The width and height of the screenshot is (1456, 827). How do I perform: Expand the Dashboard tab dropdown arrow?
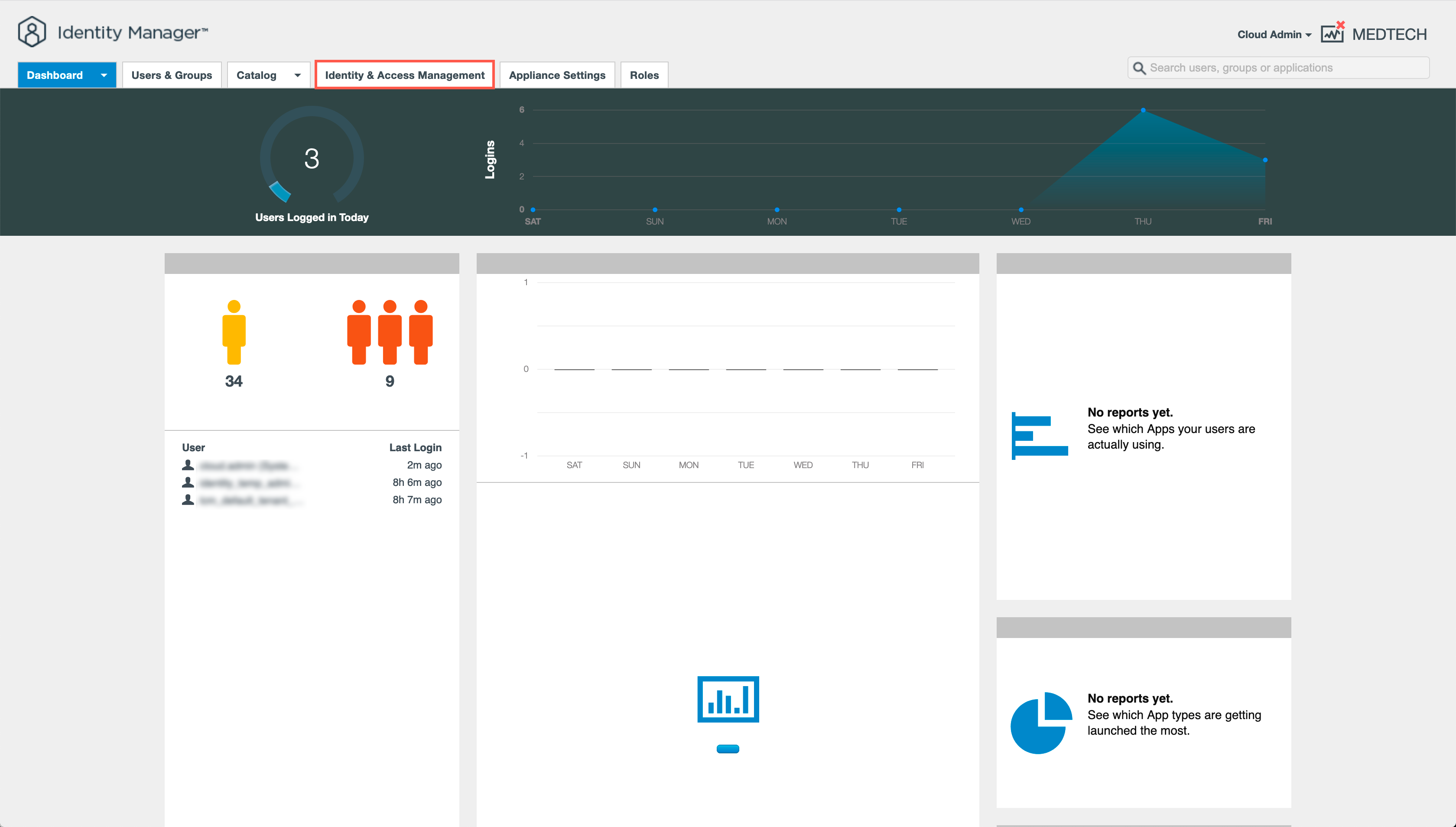pyautogui.click(x=104, y=75)
